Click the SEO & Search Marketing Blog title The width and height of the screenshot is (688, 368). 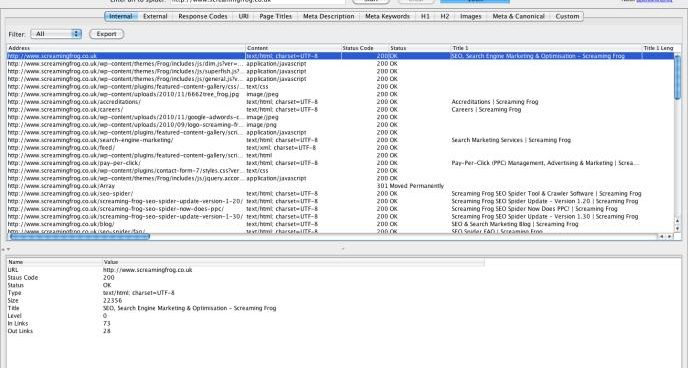(515, 224)
